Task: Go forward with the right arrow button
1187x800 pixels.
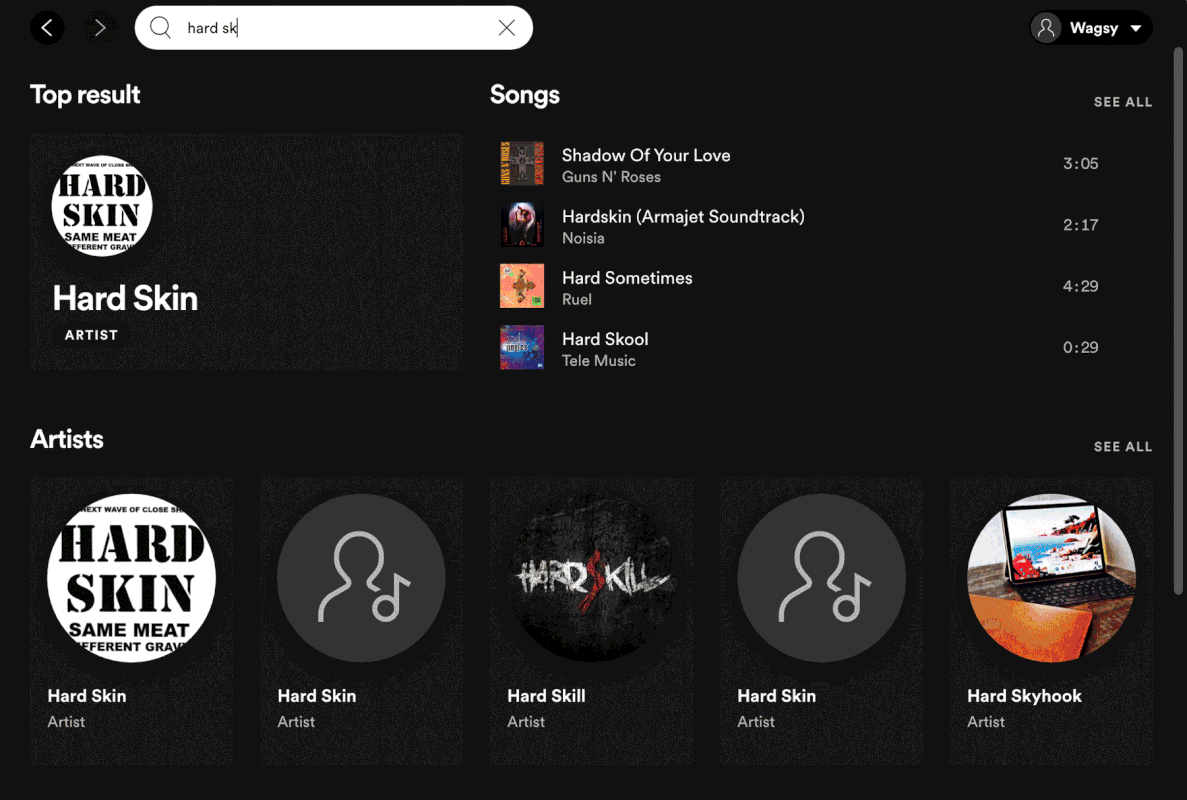Action: click(100, 28)
